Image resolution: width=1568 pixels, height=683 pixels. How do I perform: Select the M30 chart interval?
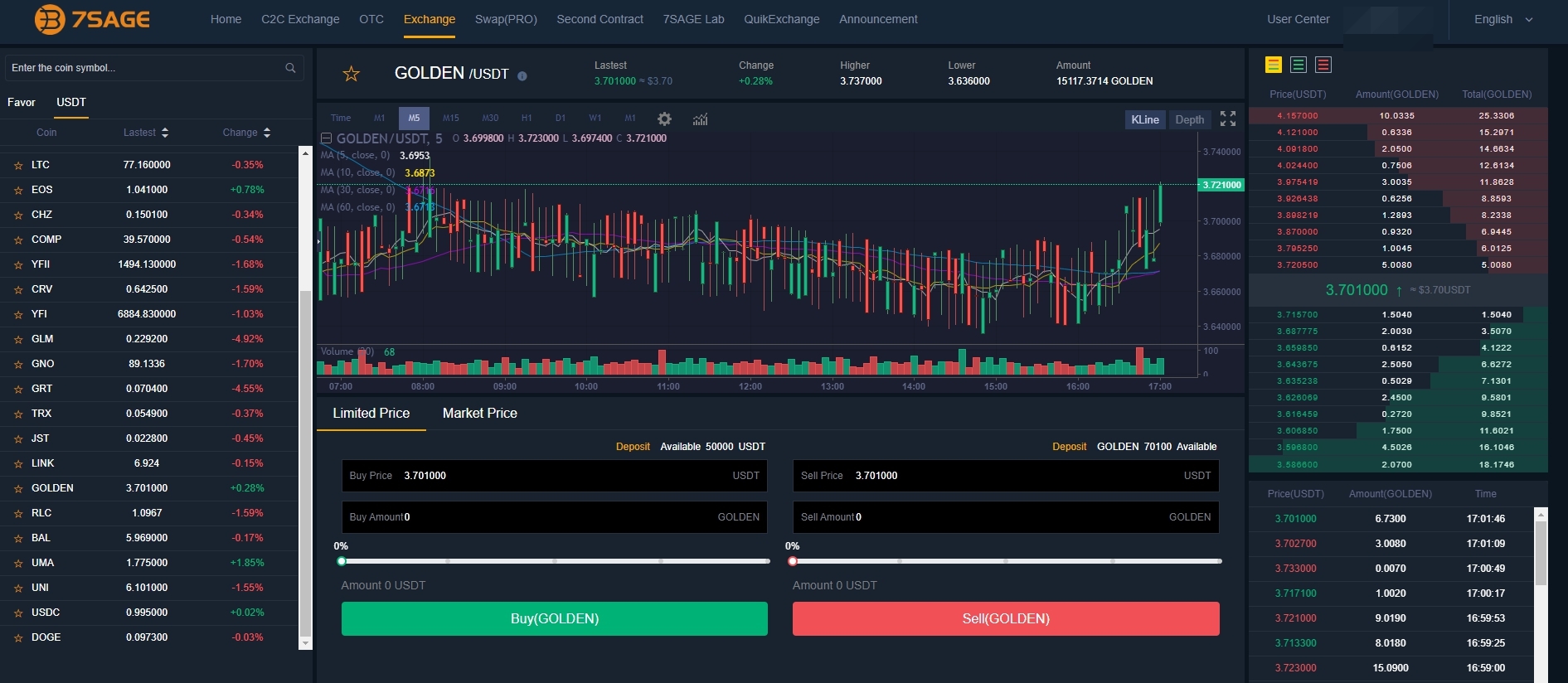491,119
